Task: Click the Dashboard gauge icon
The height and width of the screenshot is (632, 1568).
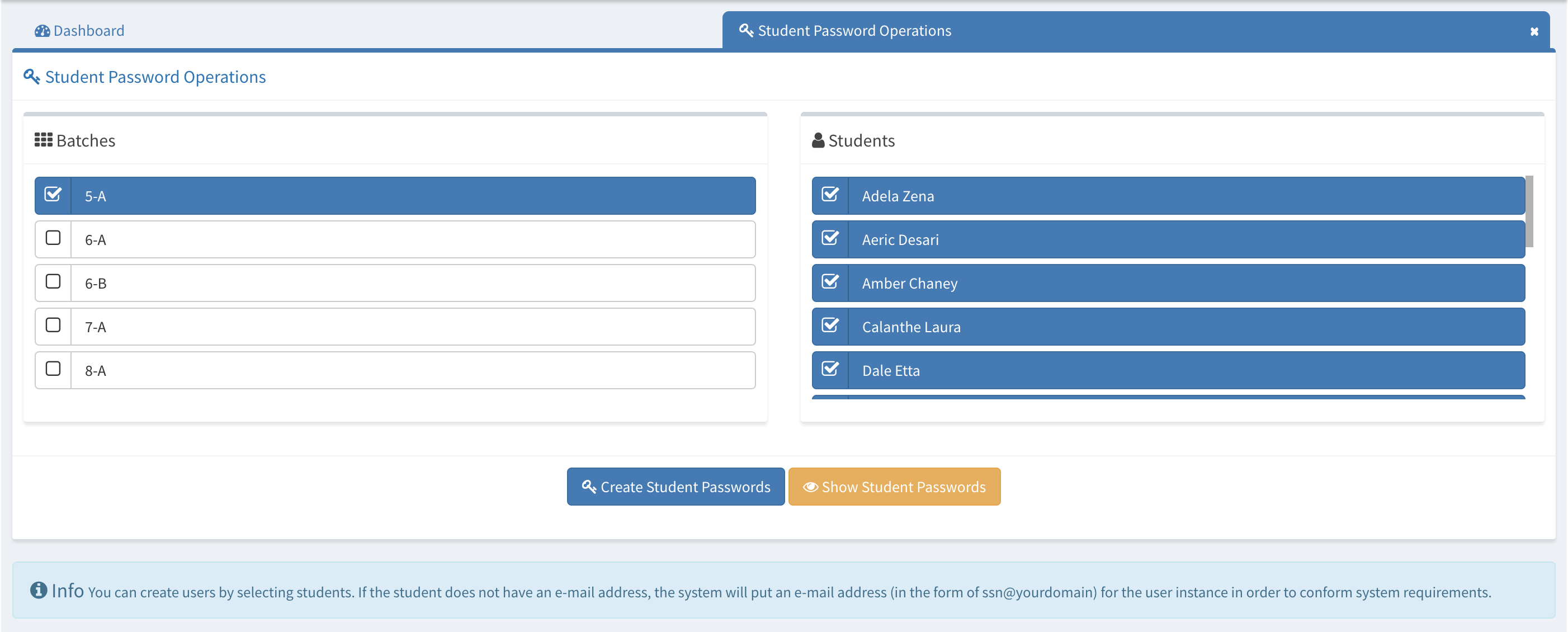Action: [x=42, y=30]
